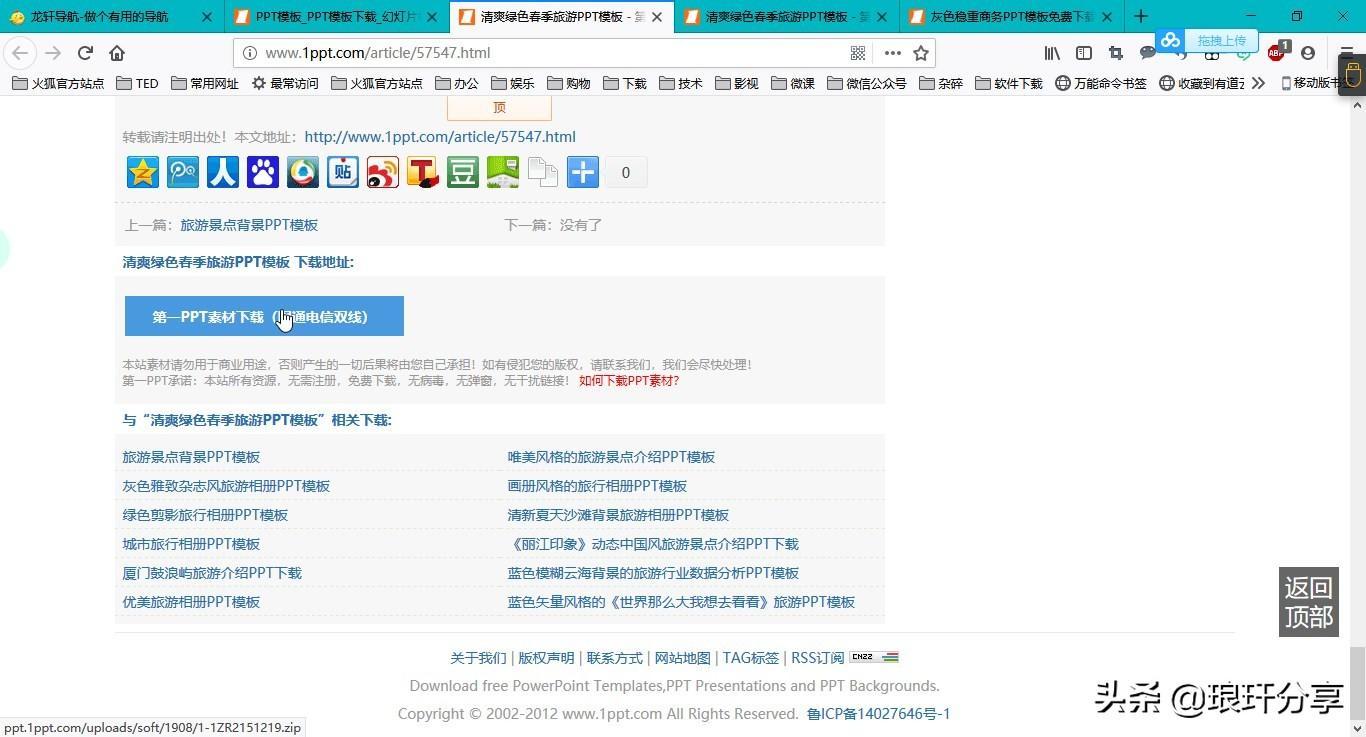Screen dimensions: 1366x737
Task: Open previous article 旅游景点背景PPT模板
Action: [x=249, y=225]
